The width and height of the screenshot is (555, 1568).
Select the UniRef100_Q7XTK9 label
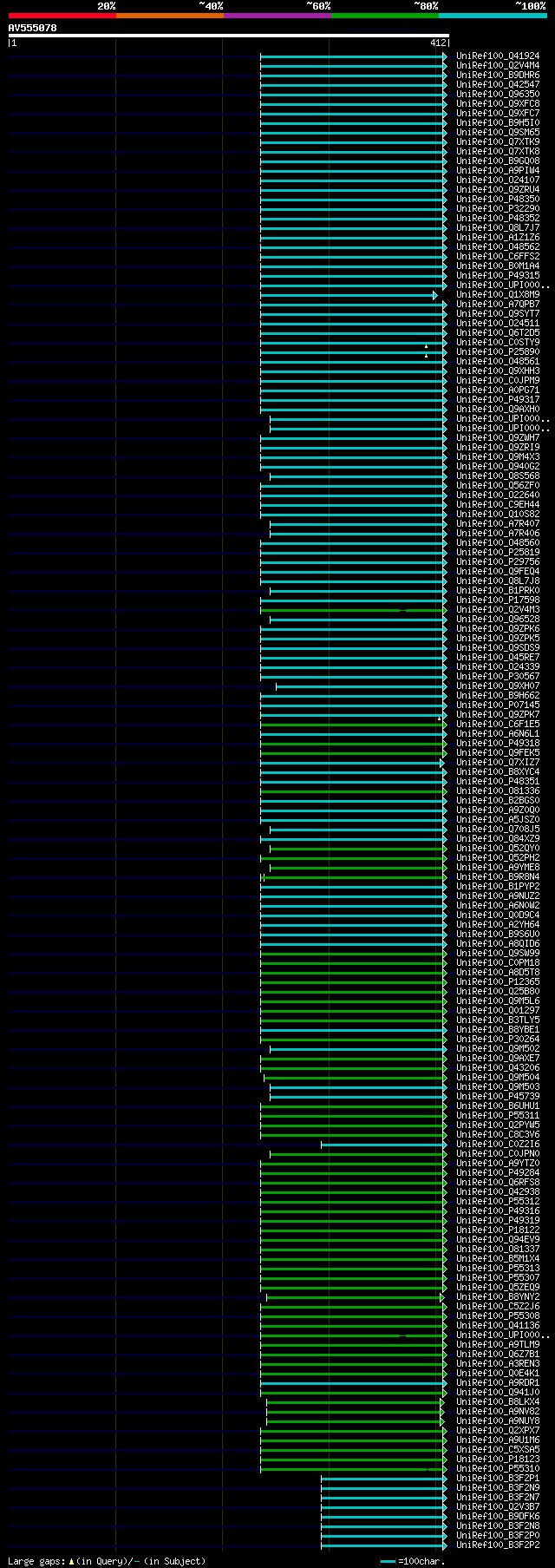(498, 142)
